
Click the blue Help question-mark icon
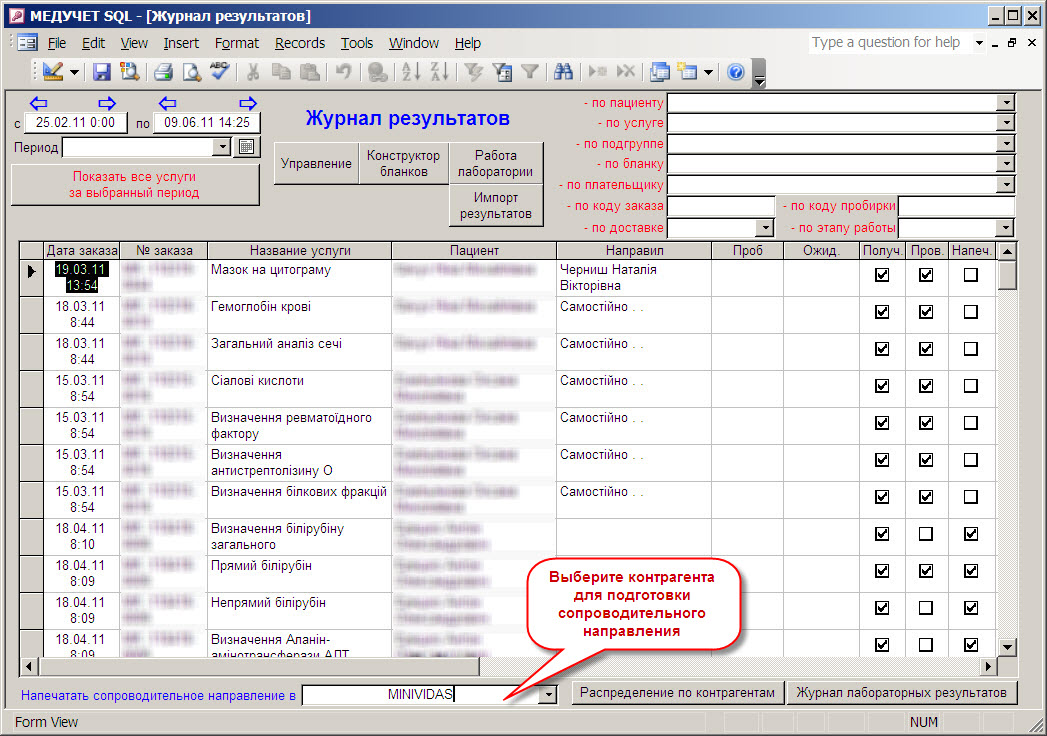click(736, 71)
